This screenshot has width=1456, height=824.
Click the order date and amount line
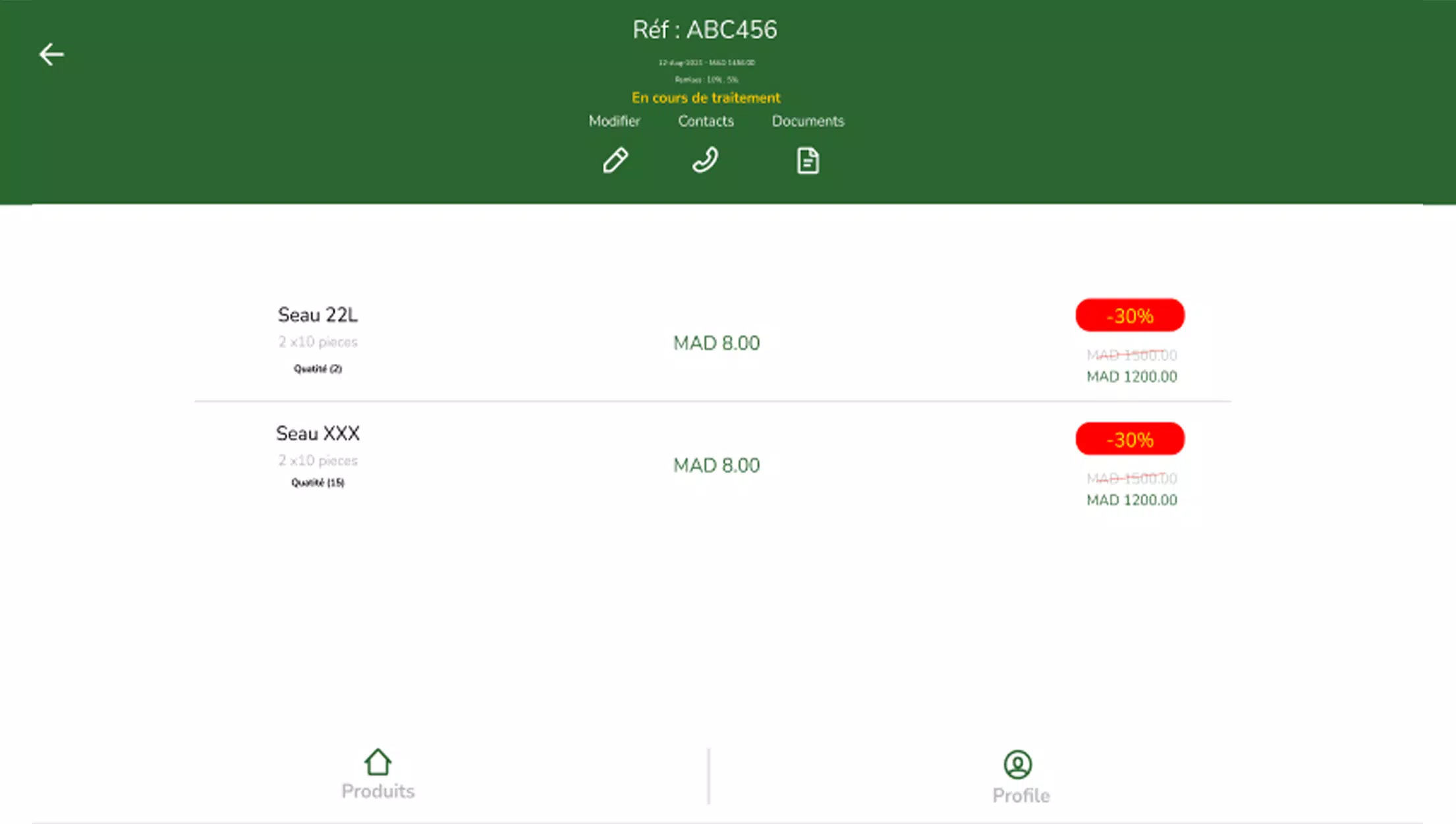706,63
